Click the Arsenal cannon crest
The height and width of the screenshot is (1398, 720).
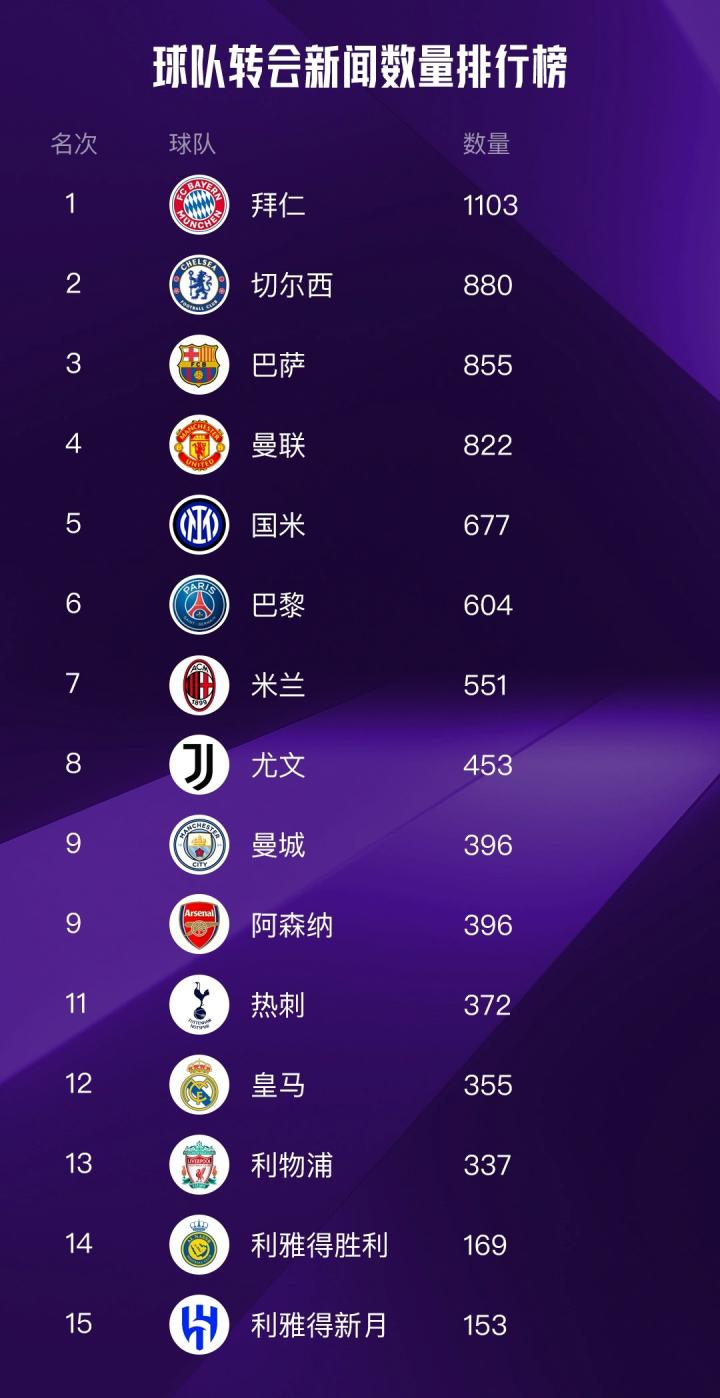coord(199,925)
